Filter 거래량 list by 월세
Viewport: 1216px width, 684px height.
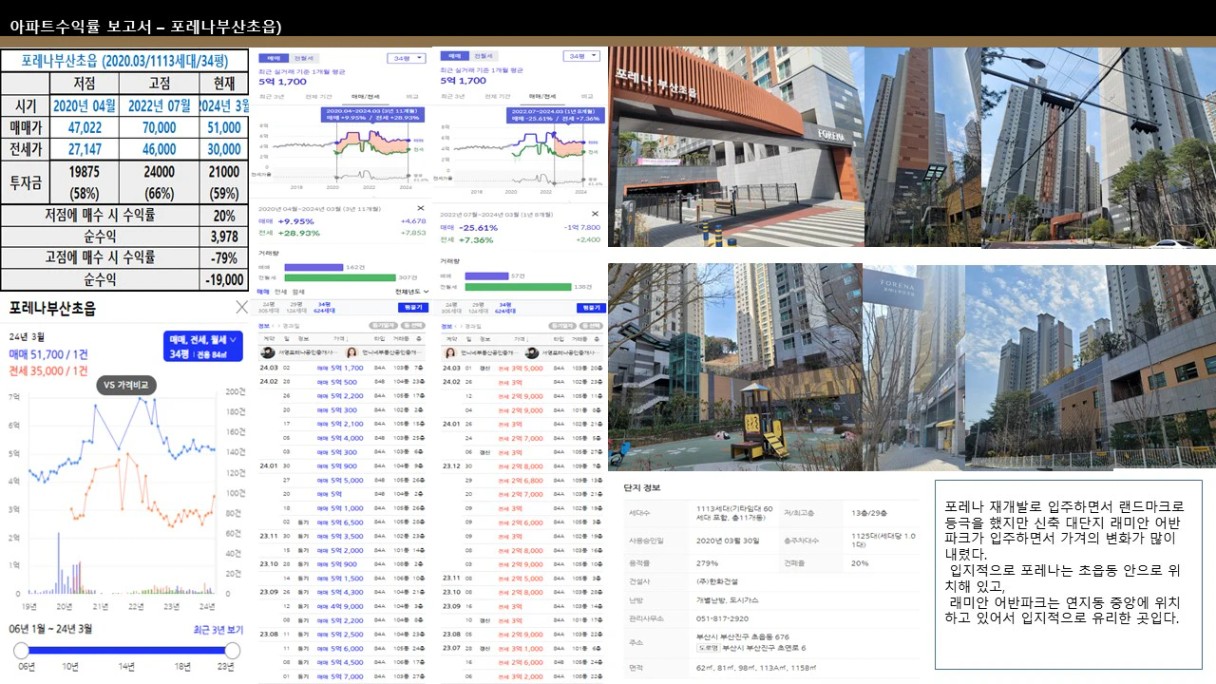point(297,292)
